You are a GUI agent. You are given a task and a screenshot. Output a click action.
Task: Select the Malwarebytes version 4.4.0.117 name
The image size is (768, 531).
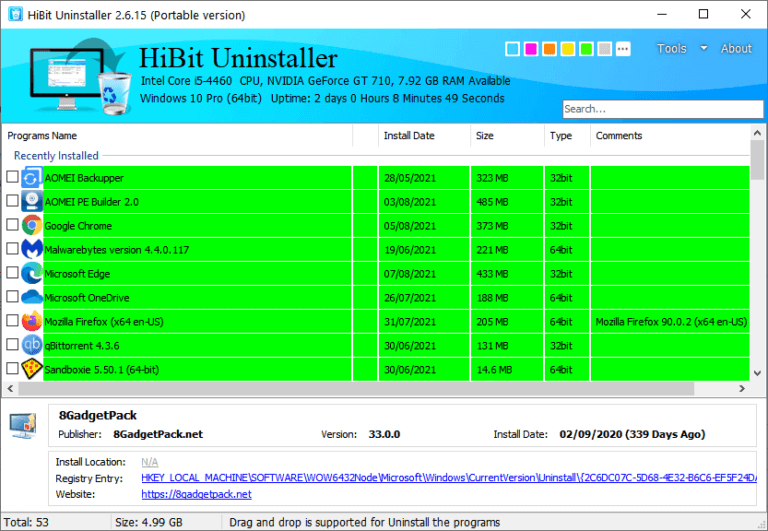(117, 250)
